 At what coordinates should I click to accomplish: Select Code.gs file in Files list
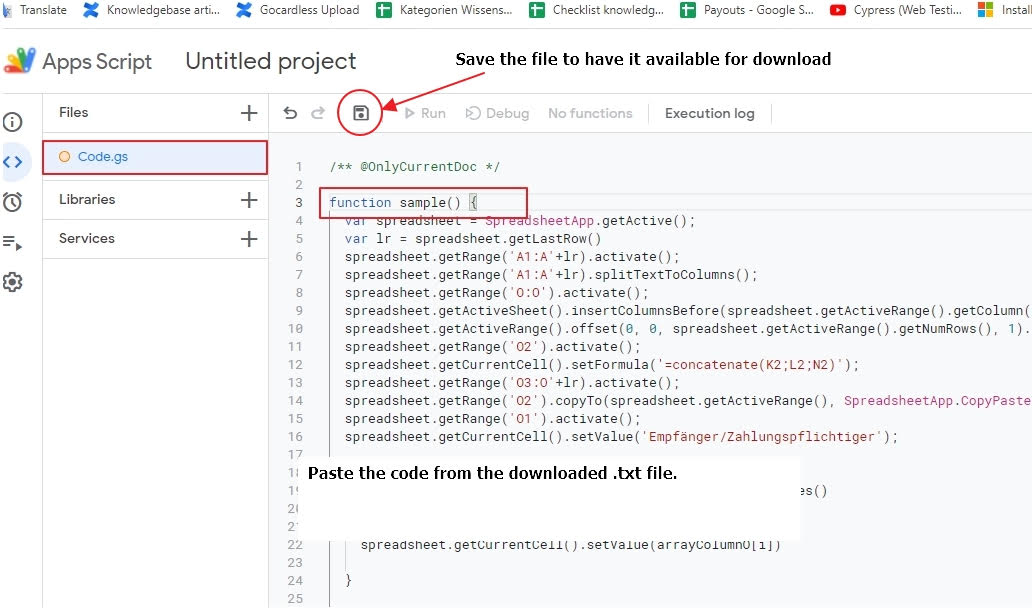click(103, 157)
